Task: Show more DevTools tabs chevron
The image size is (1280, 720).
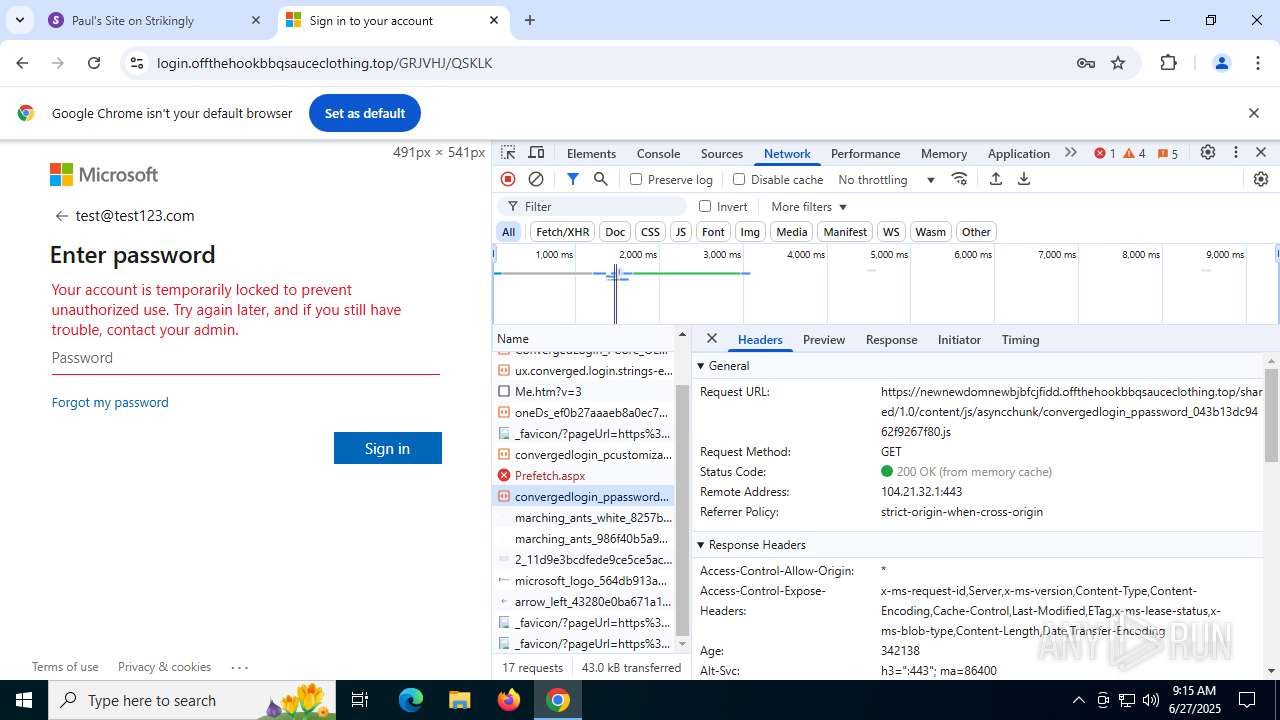Action: [x=1071, y=153]
